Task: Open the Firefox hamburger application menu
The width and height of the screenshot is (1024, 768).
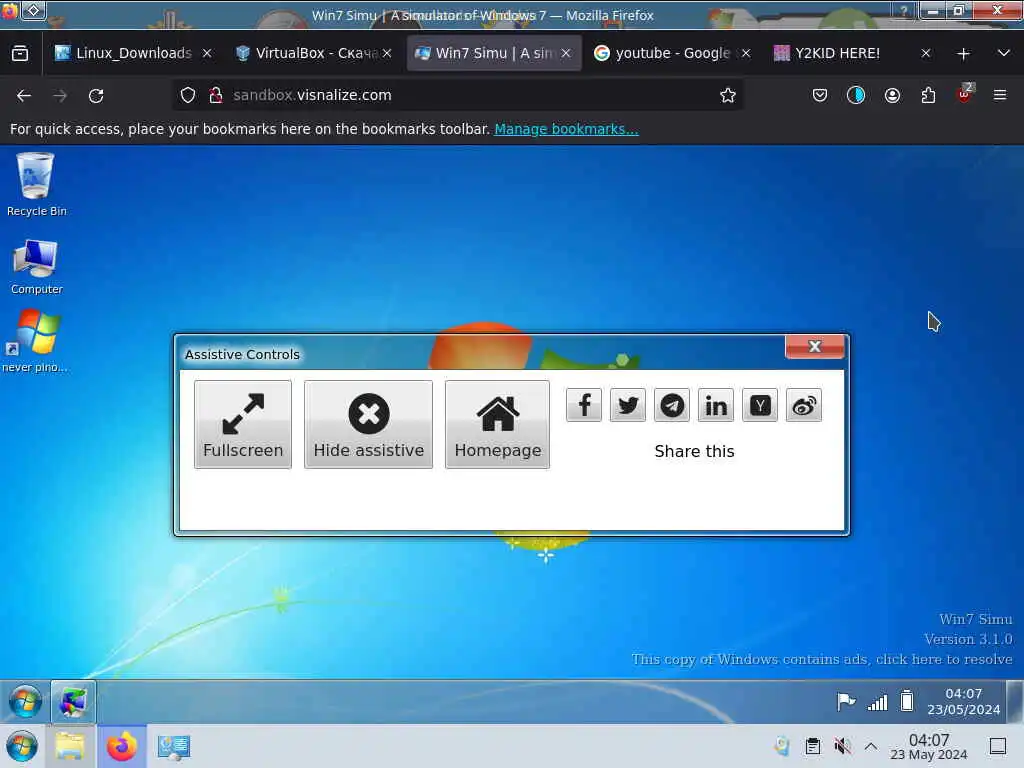Action: 1000,95
